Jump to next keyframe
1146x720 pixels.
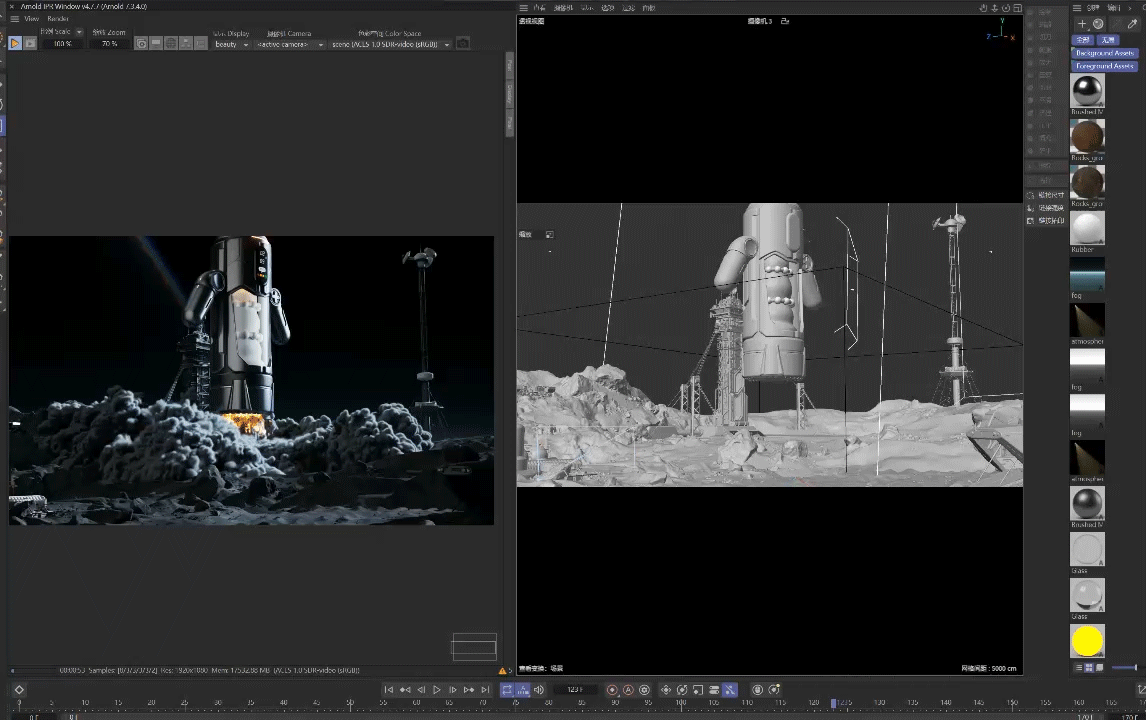(x=469, y=690)
